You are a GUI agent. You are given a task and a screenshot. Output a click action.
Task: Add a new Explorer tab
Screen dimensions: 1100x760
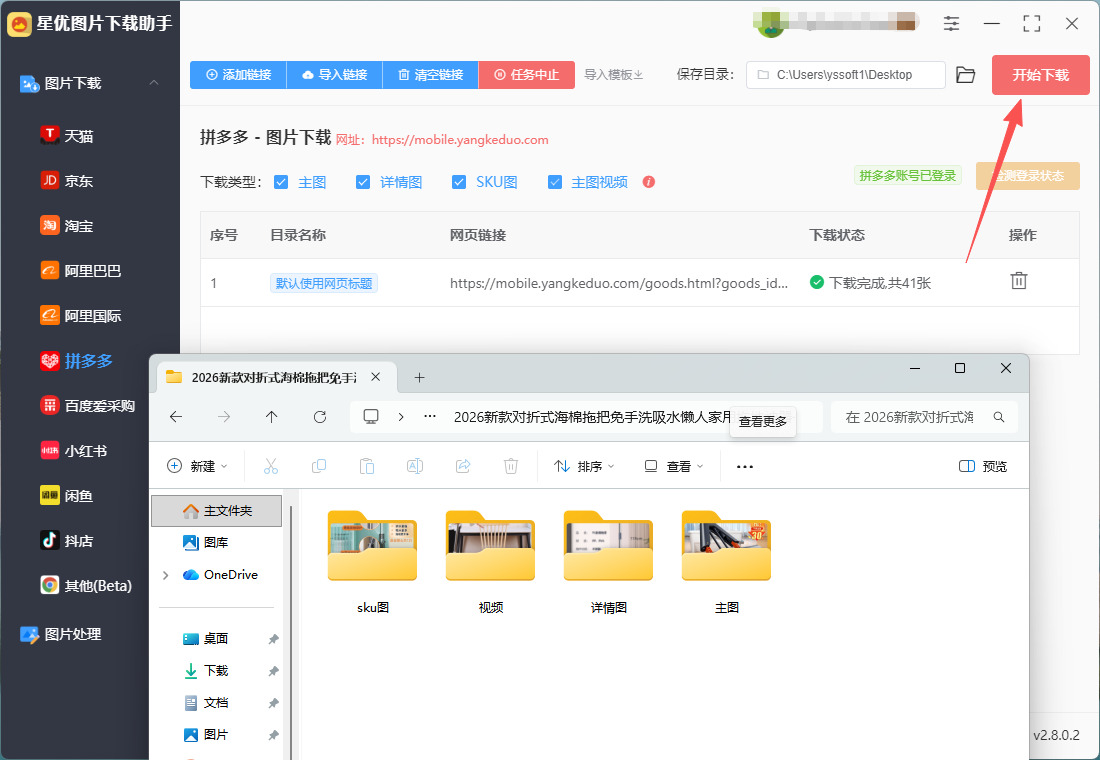point(420,378)
